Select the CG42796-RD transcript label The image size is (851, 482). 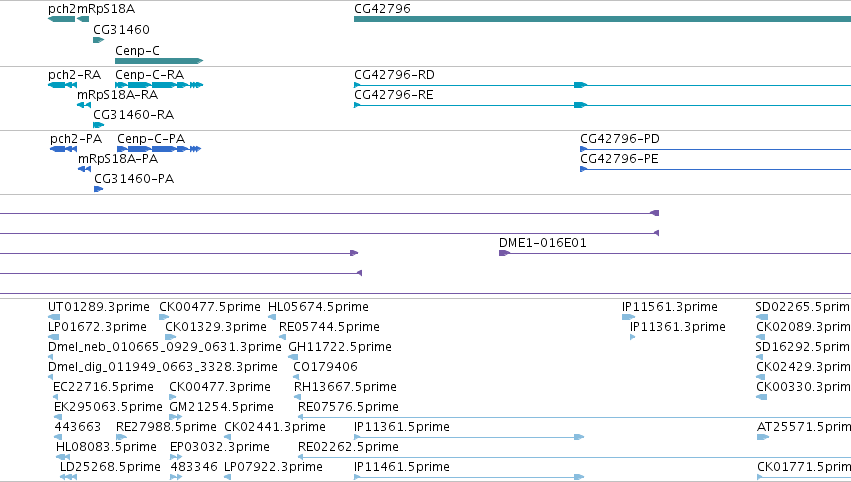[394, 75]
